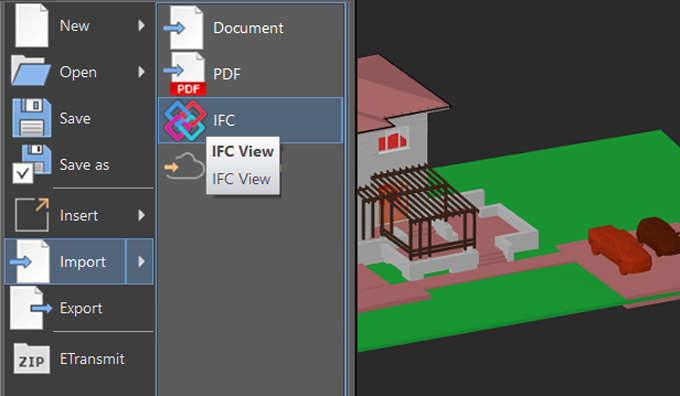
Task: Click the ETransmit ZIP icon
Action: point(31,358)
